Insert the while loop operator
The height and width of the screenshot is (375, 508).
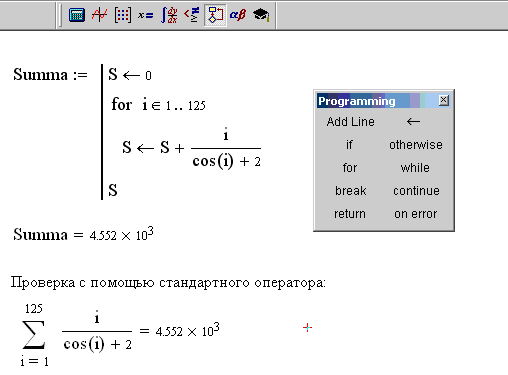[x=415, y=168]
